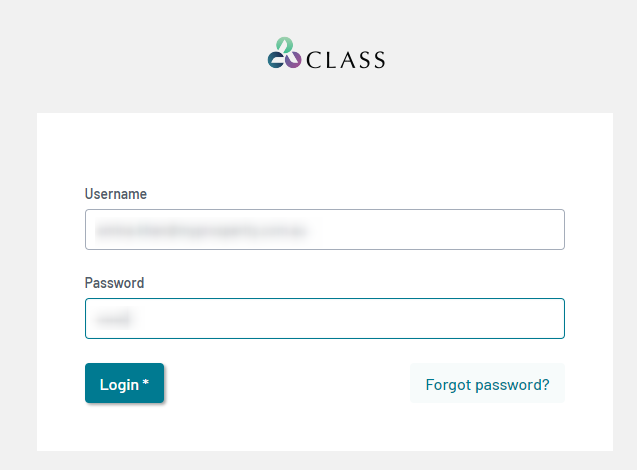
Task: Click the purple loop of the Class logo
Action: click(293, 60)
